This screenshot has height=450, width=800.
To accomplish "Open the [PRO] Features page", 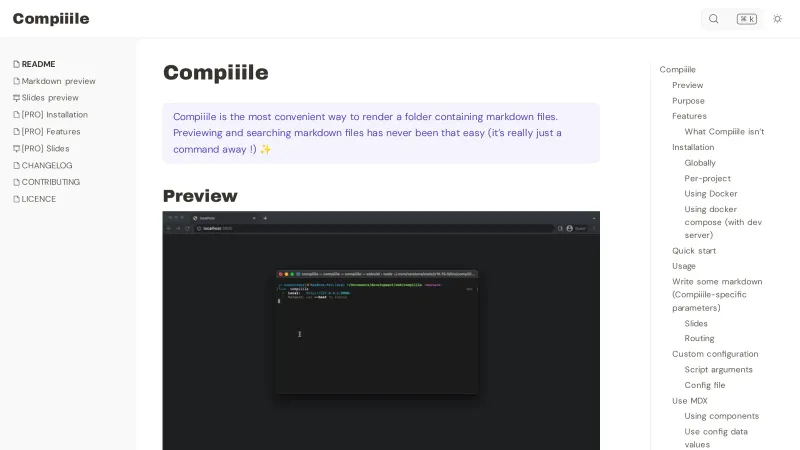I will click(x=50, y=132).
